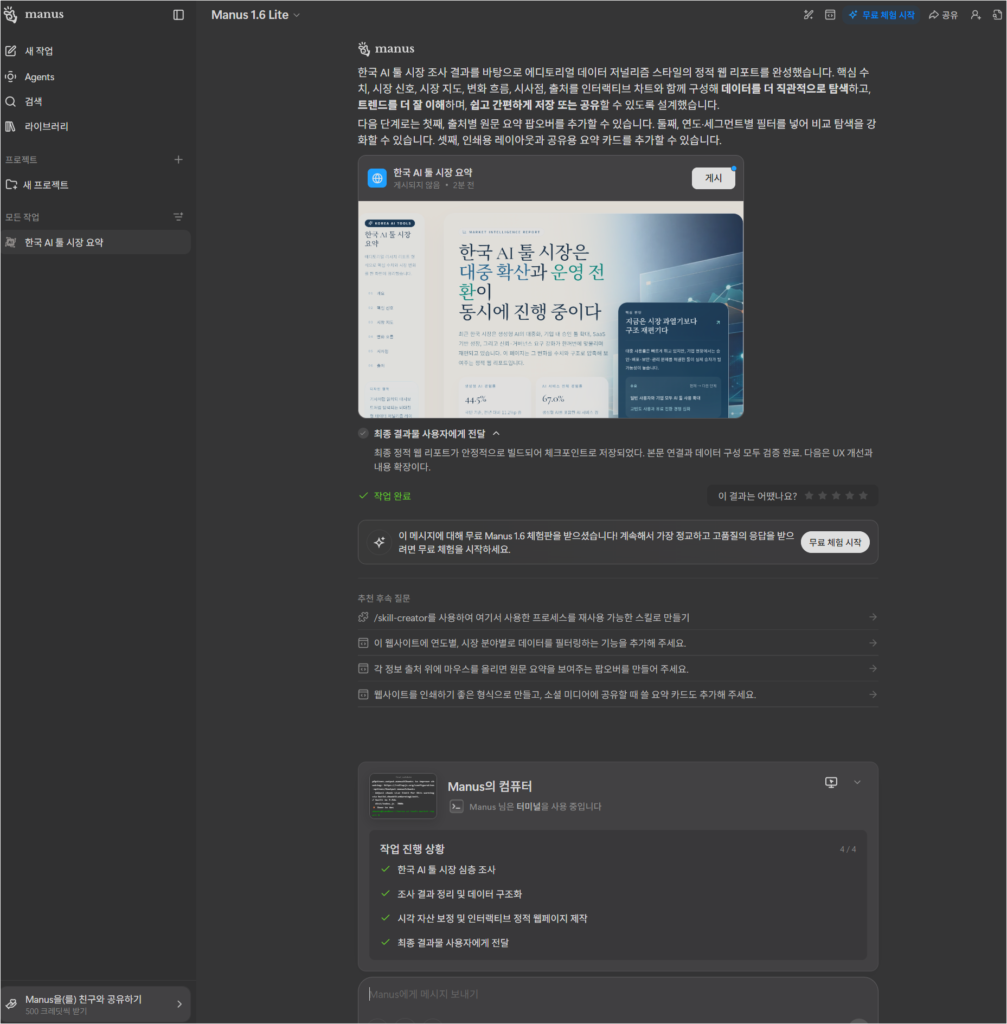Open the task filter icon beside 모든 작업
The width and height of the screenshot is (1007, 1024).
point(178,217)
